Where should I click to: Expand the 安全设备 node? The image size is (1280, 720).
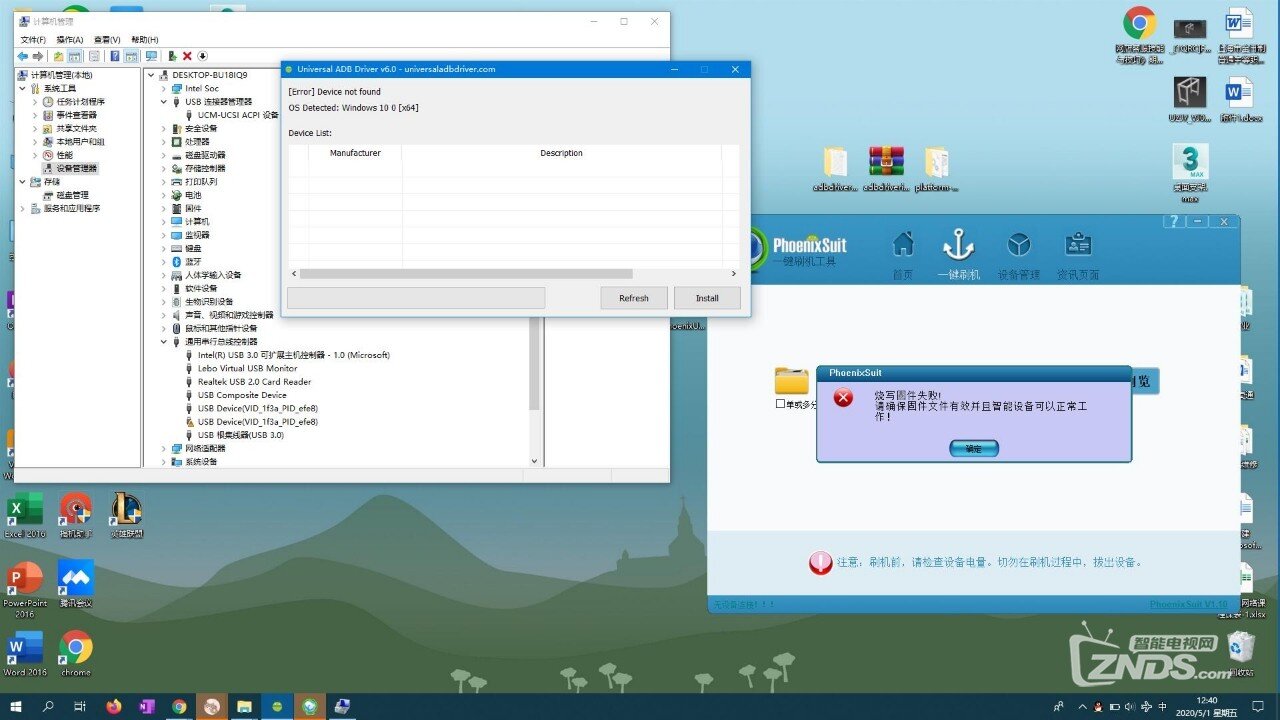[165, 129]
